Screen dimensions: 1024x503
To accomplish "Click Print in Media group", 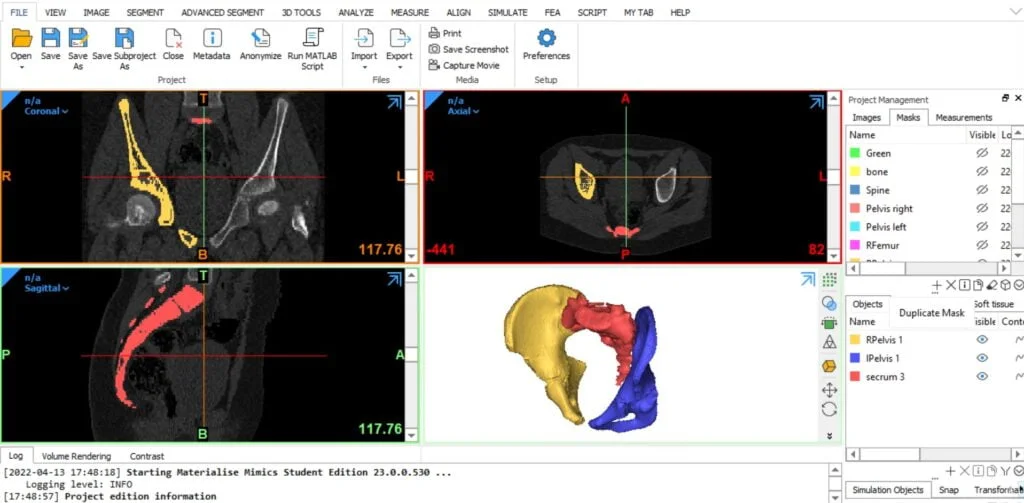I will click(445, 33).
